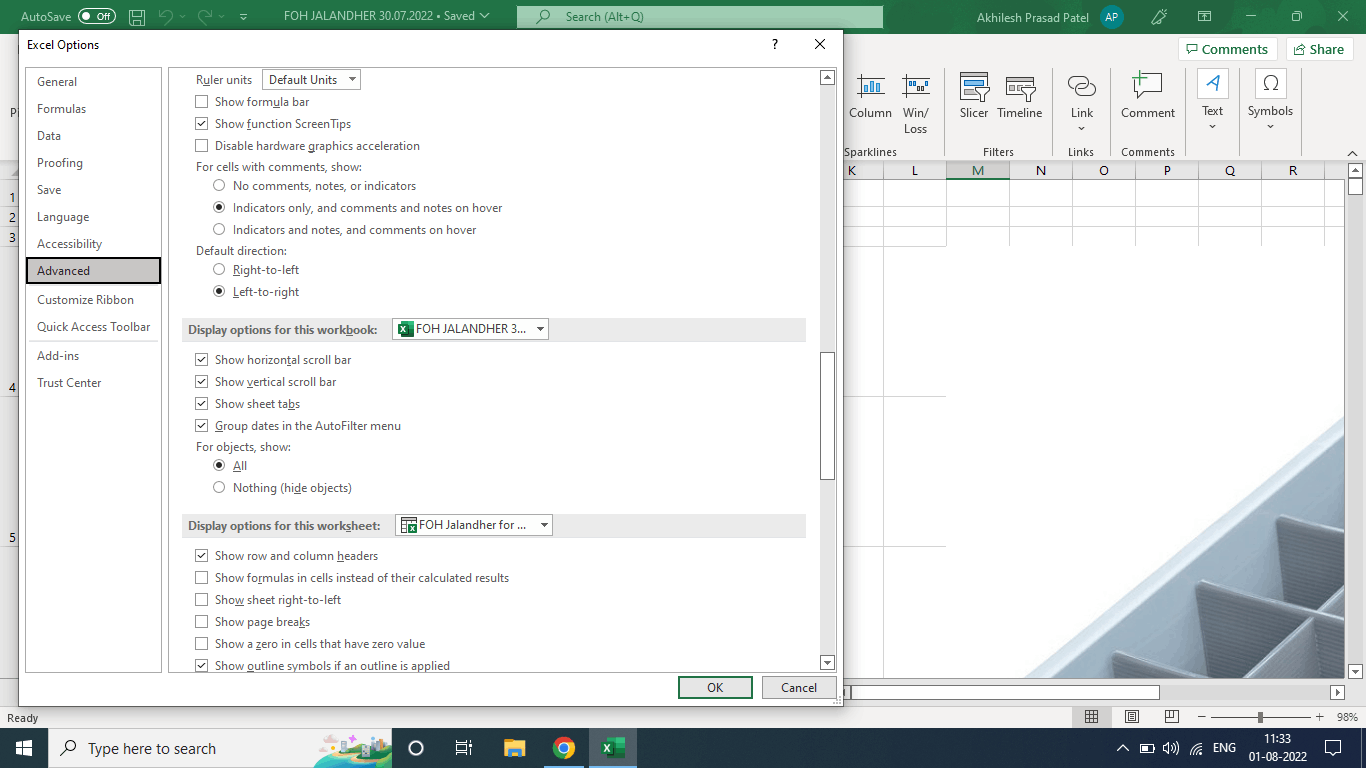Image resolution: width=1366 pixels, height=768 pixels.
Task: Uncheck Show function ScreenTips
Action: click(x=202, y=124)
